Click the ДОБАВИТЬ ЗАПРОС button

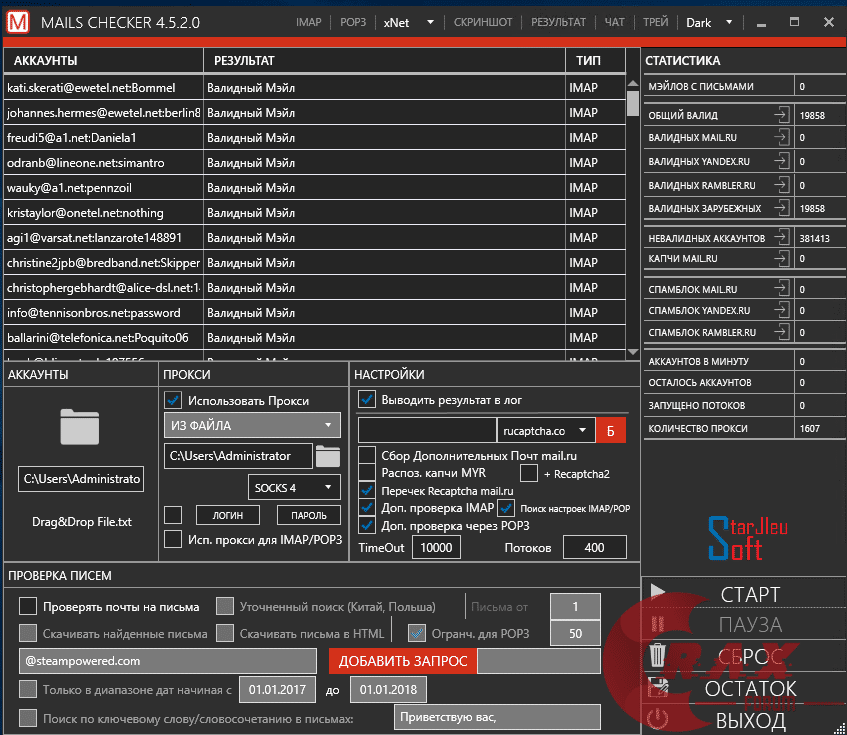point(401,660)
